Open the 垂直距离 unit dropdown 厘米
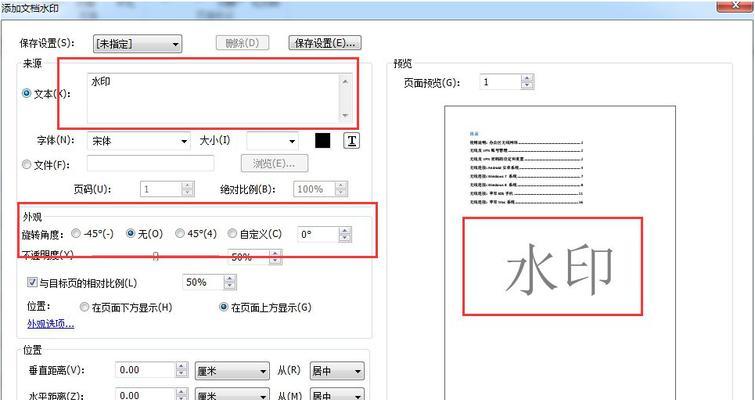 coord(232,371)
